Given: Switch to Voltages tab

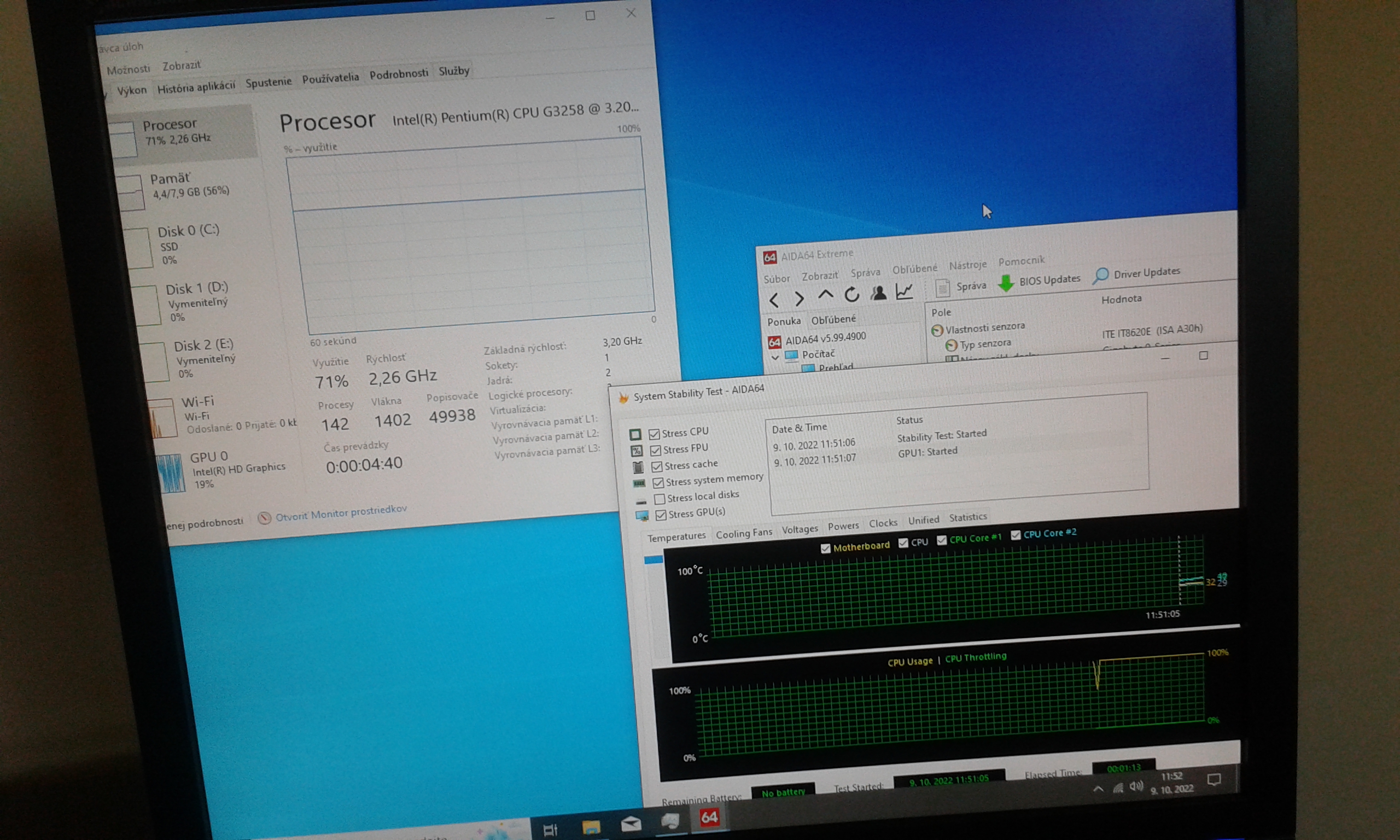Looking at the screenshot, I should pyautogui.click(x=800, y=530).
